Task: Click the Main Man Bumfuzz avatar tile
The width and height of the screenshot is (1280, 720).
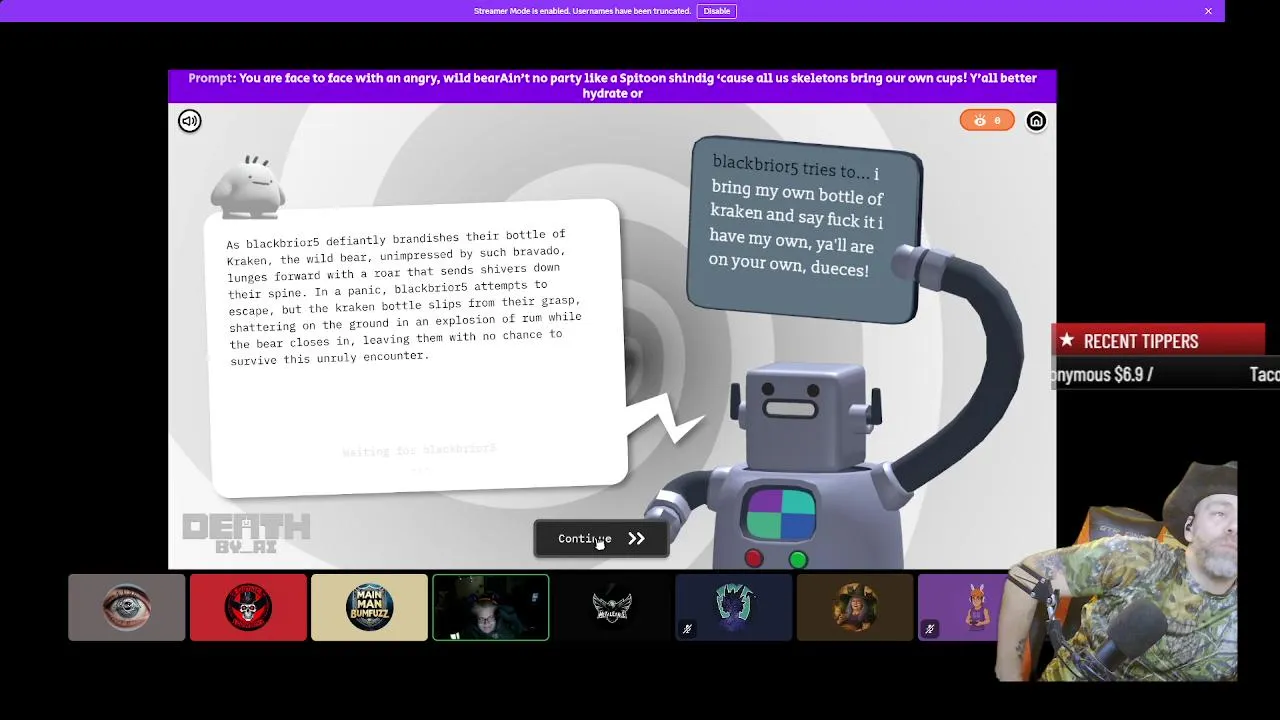Action: coord(369,607)
